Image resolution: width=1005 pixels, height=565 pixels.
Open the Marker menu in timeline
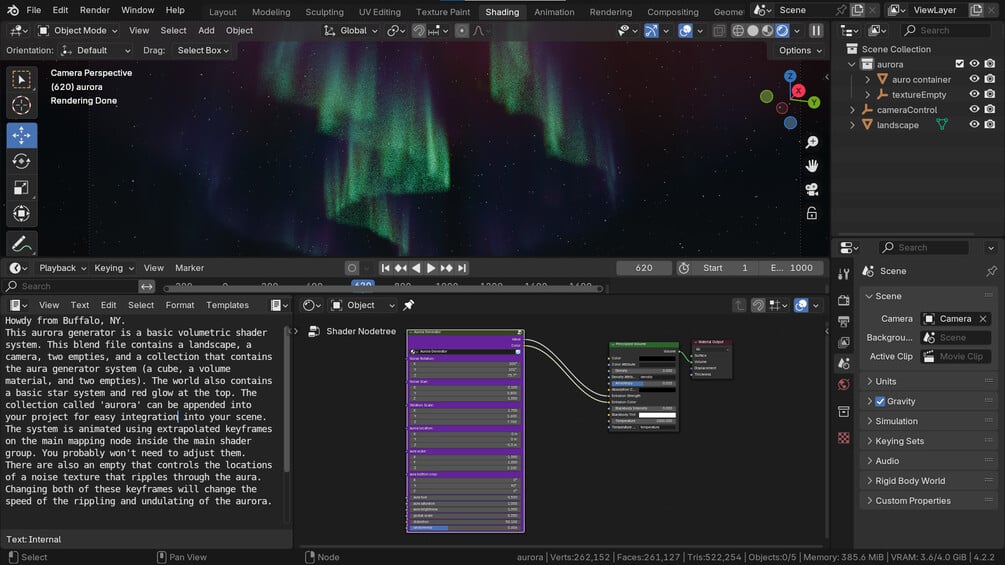189,268
